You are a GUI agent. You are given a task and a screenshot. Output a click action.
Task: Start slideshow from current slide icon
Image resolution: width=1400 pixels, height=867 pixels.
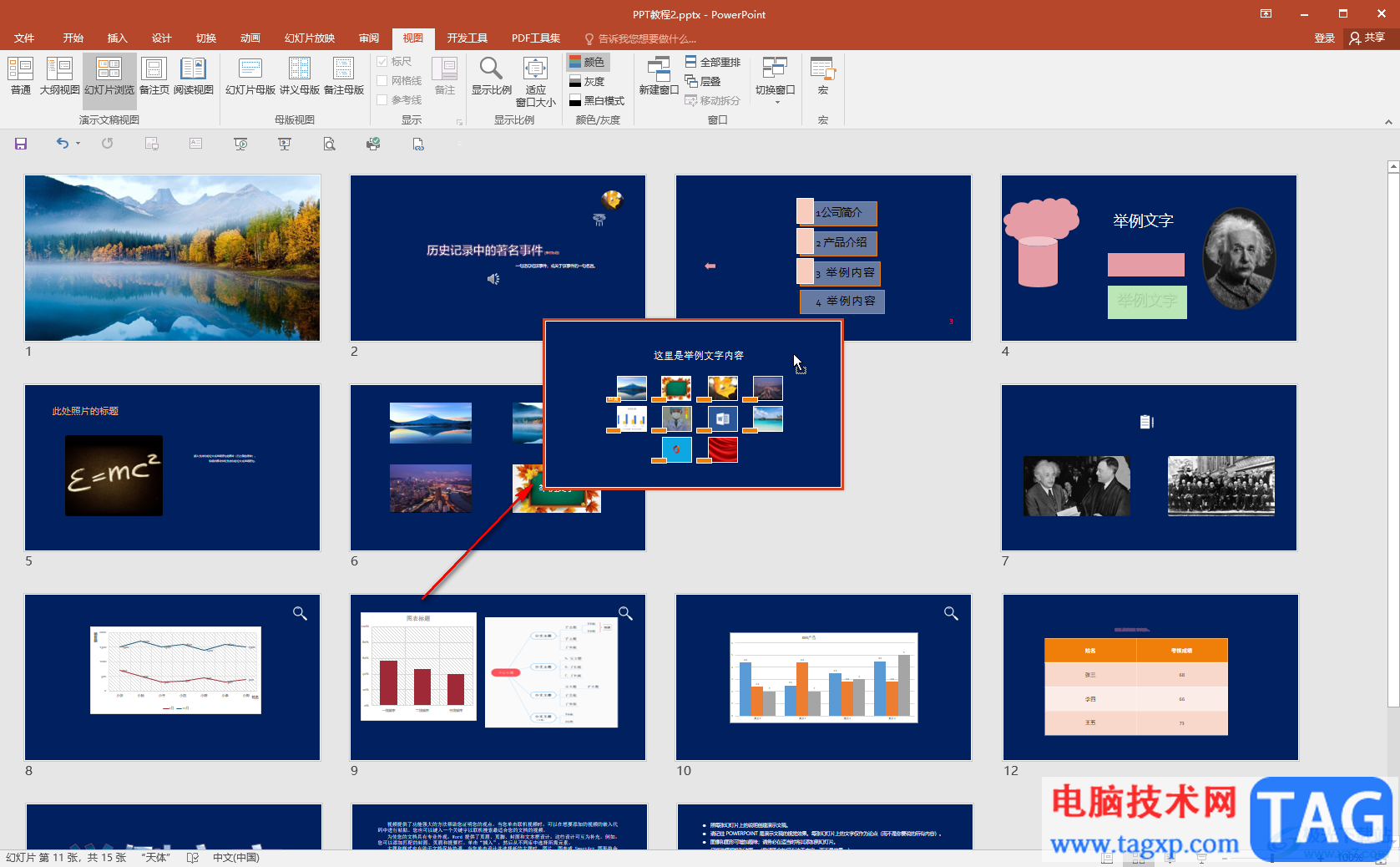285,144
